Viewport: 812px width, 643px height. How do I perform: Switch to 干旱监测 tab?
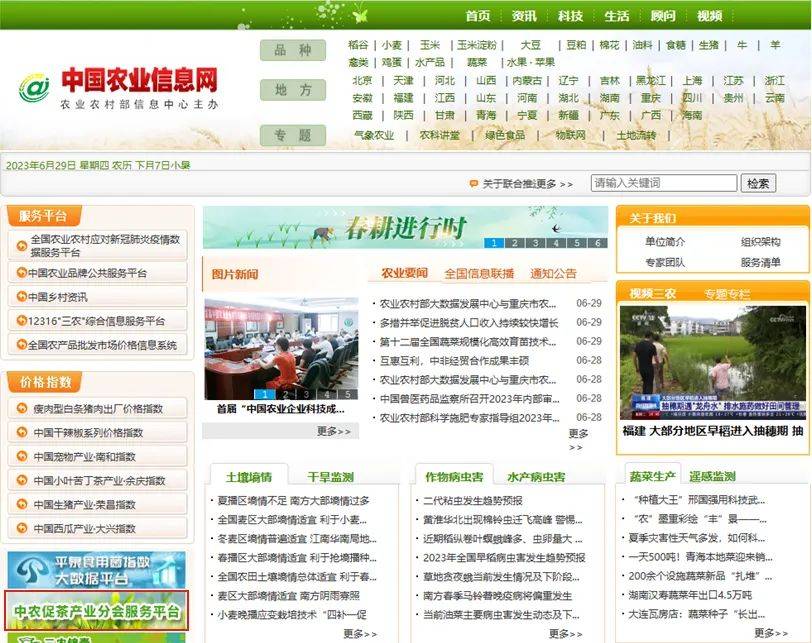click(x=330, y=477)
